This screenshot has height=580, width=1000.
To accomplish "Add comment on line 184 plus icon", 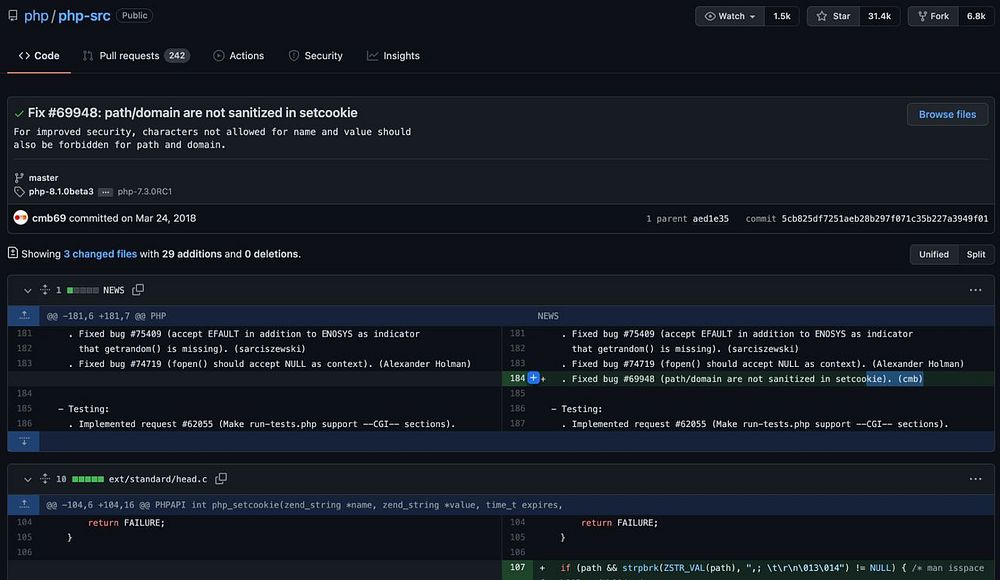I will (533, 379).
